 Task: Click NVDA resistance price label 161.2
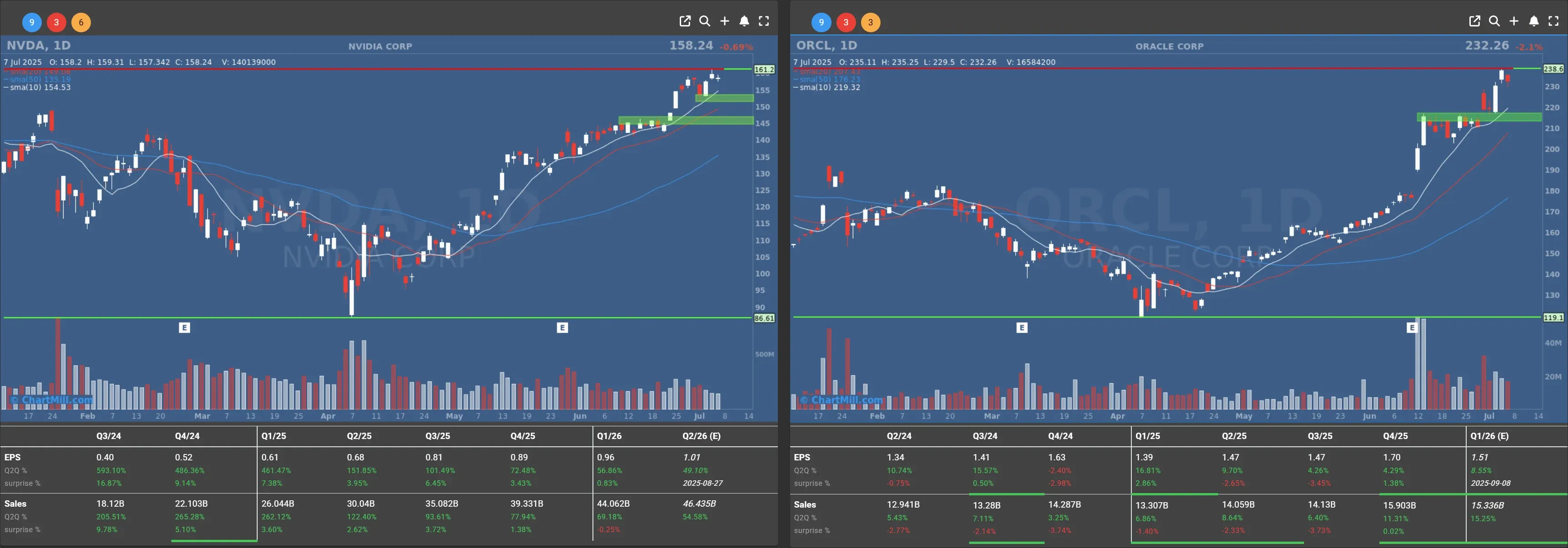[x=765, y=69]
